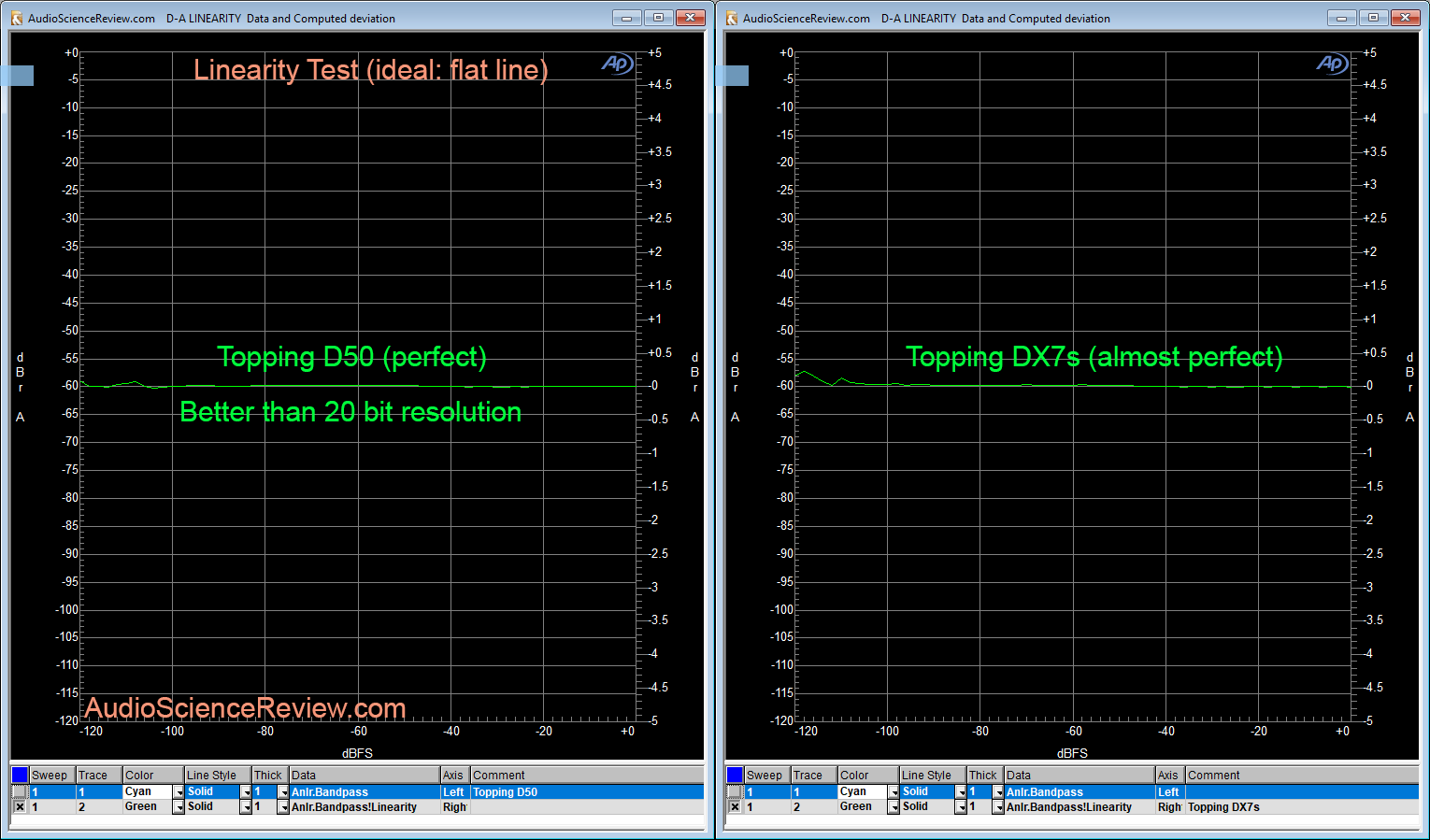Image resolution: width=1430 pixels, height=840 pixels.
Task: Open Cyan row Thick dropdown in left window
Action: coord(283,792)
